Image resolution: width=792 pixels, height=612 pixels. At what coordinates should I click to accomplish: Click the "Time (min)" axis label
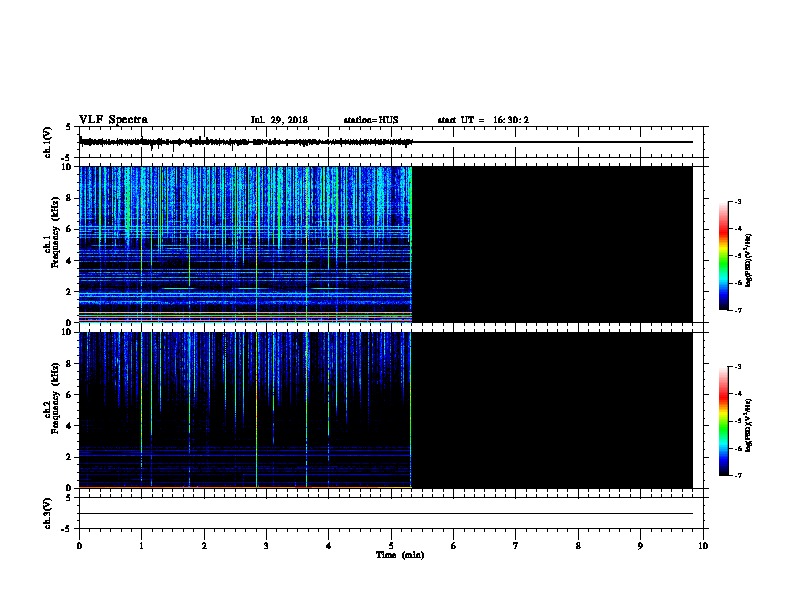[x=400, y=555]
